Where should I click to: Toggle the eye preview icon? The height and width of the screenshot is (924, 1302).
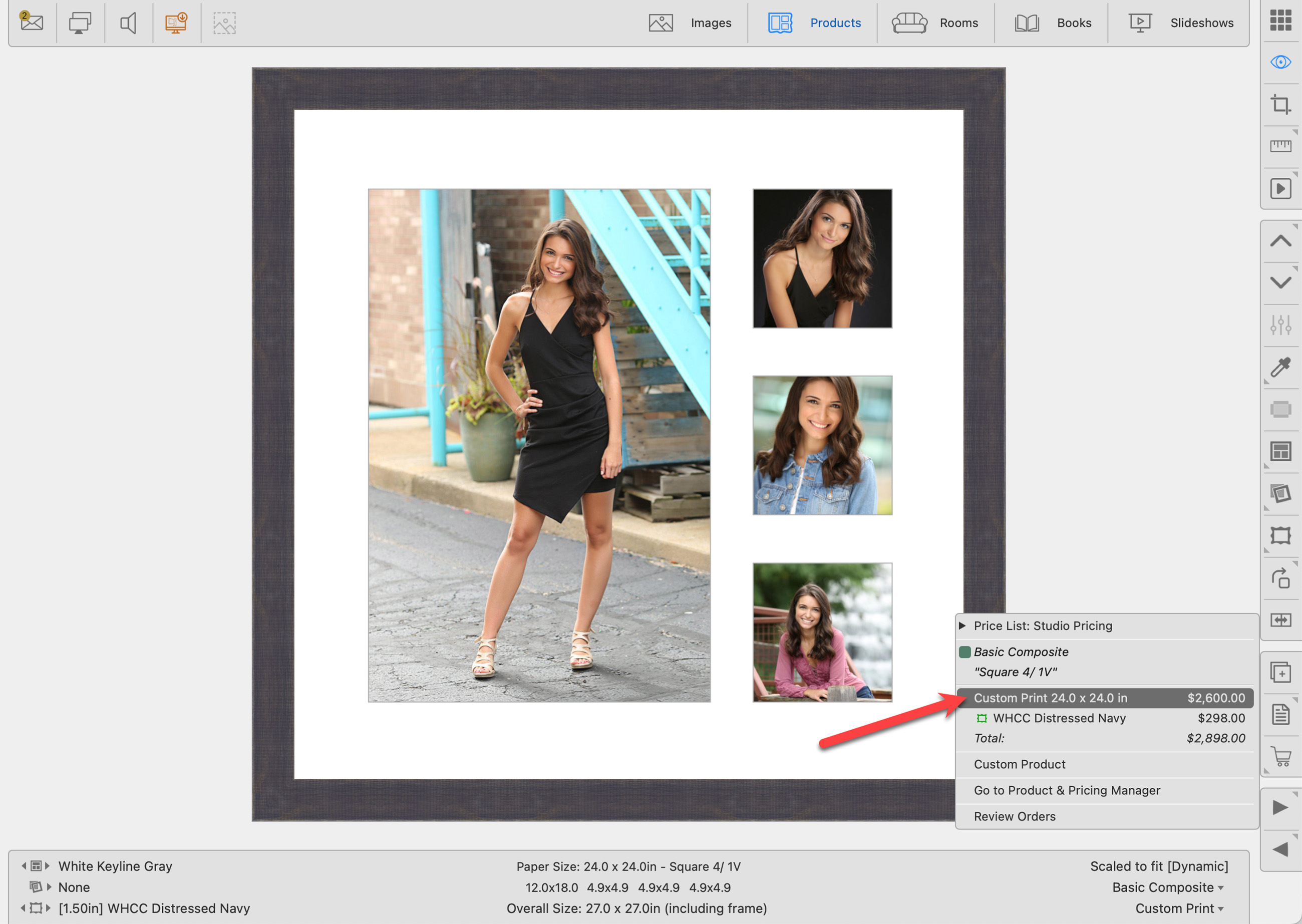[1280, 62]
